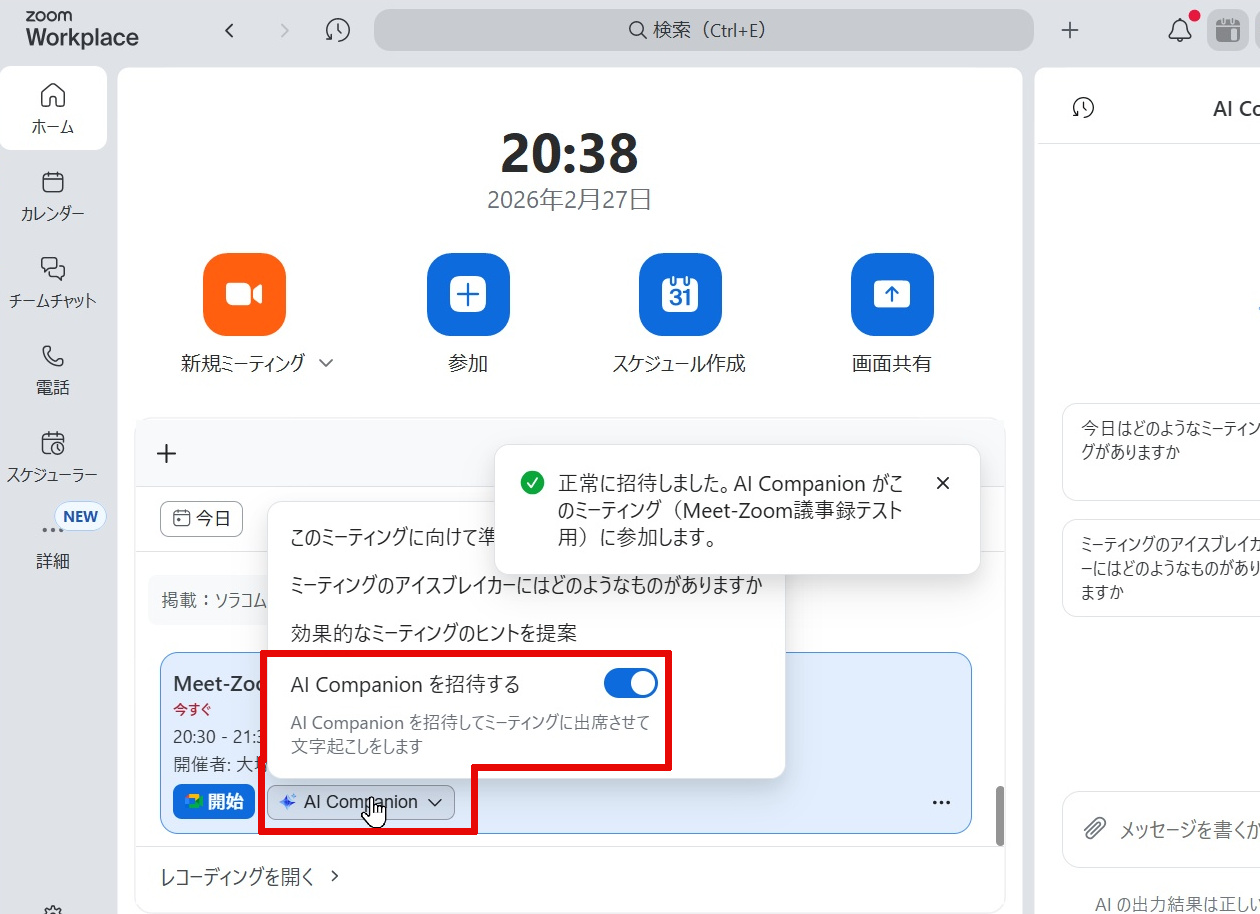1260x914 pixels.
Task: Open the Phone (電話) sidebar item
Action: [x=53, y=370]
